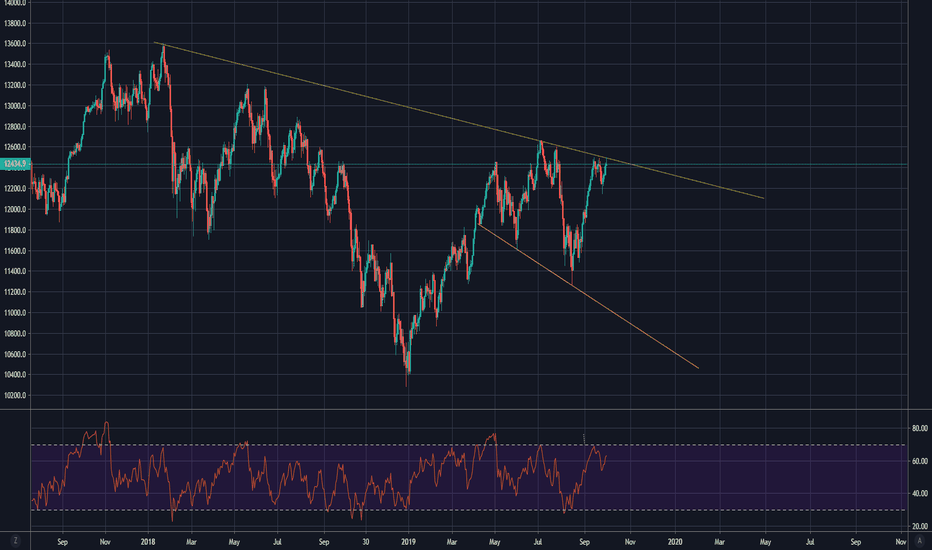Click the 60.00 RSI scale label

pos(920,461)
